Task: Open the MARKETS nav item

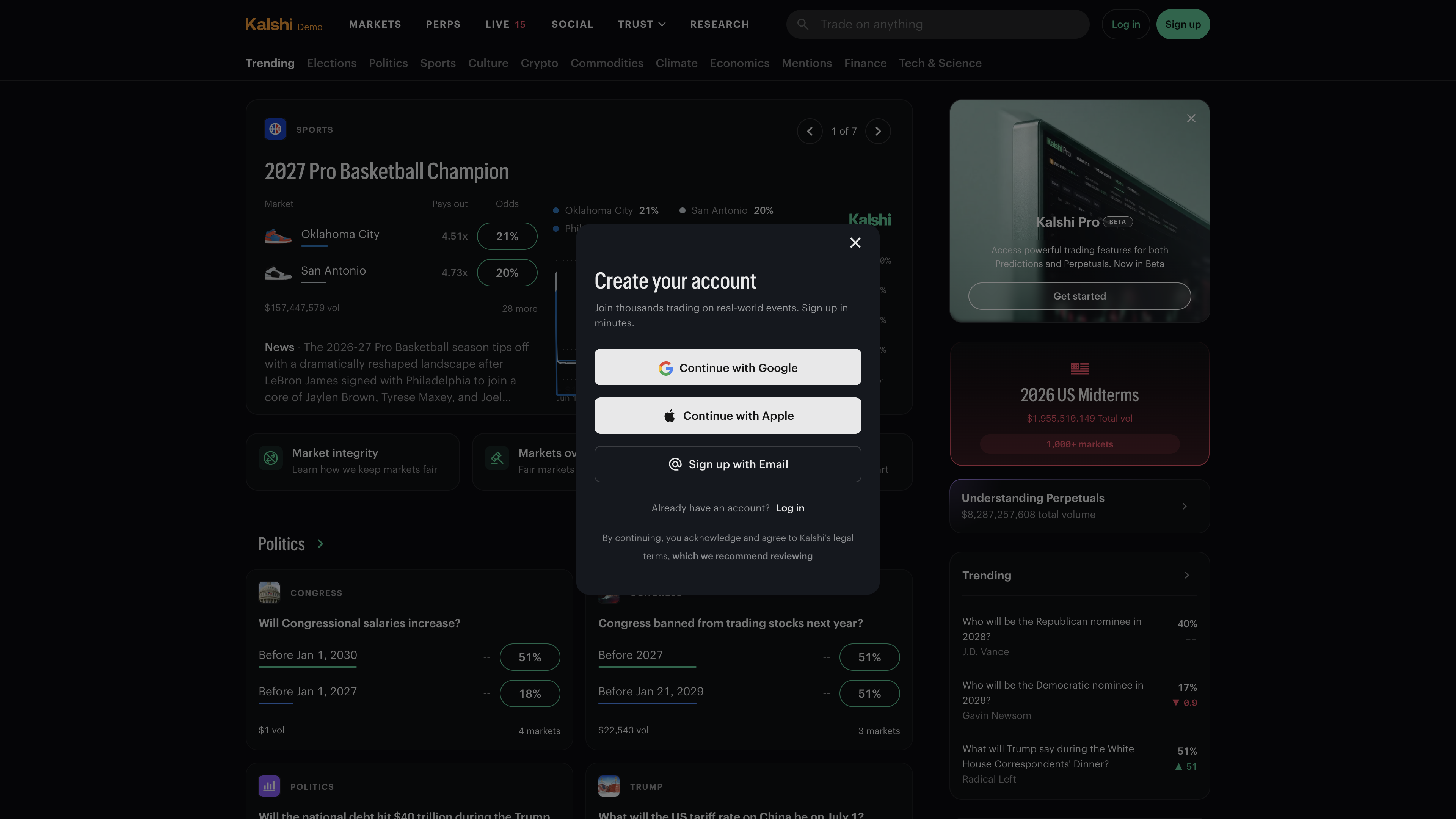Action: [x=375, y=24]
